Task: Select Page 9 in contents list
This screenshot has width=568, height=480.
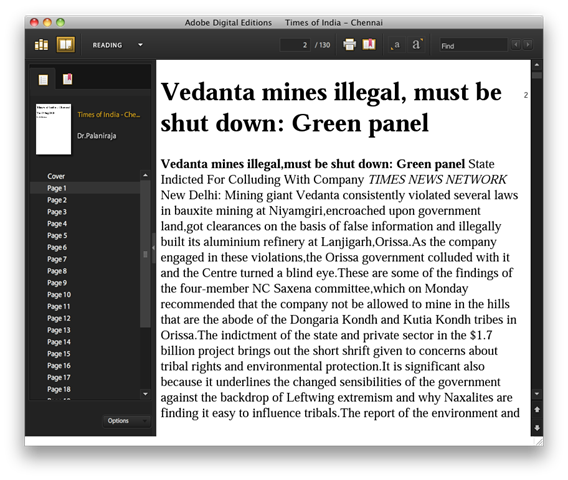Action: pos(85,283)
